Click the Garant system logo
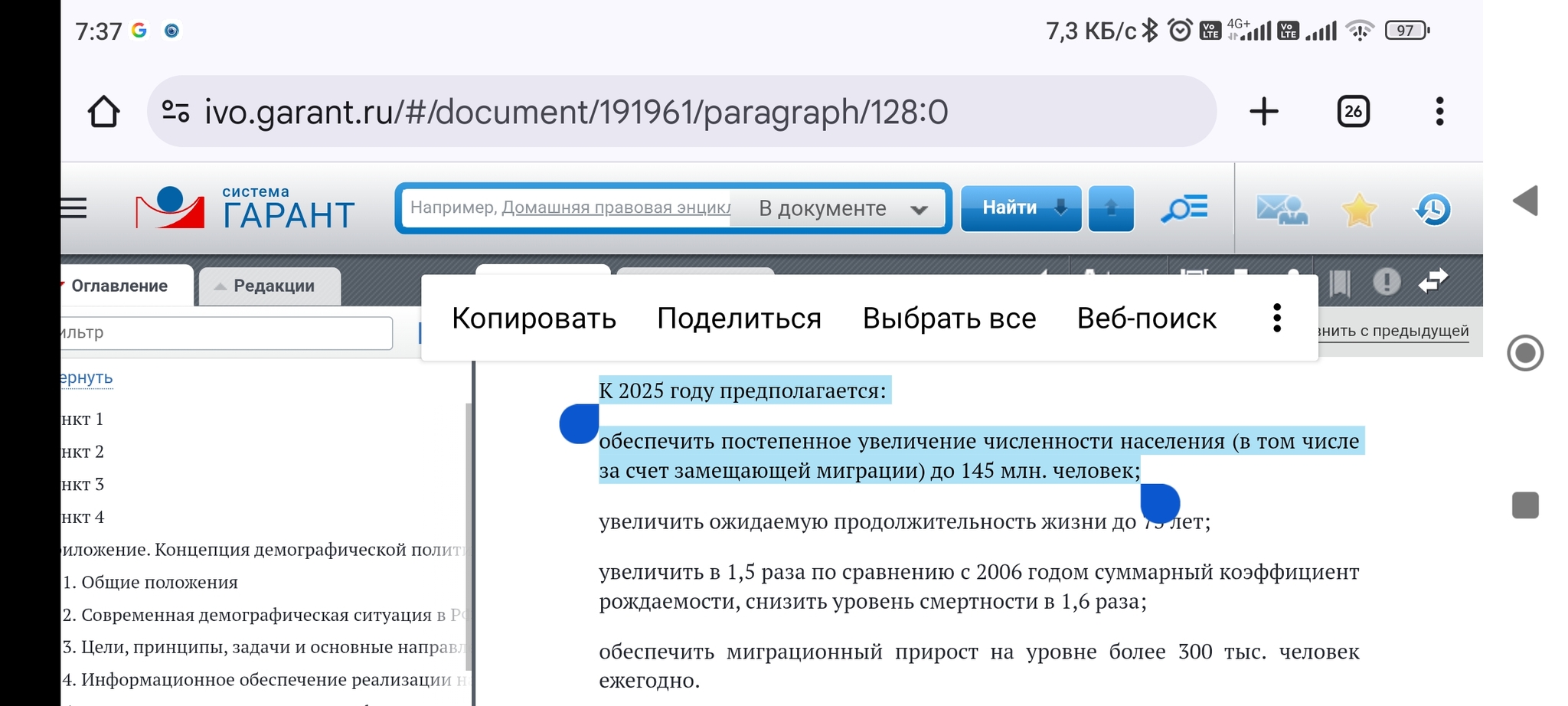This screenshot has height=706, width=1568. click(x=245, y=208)
